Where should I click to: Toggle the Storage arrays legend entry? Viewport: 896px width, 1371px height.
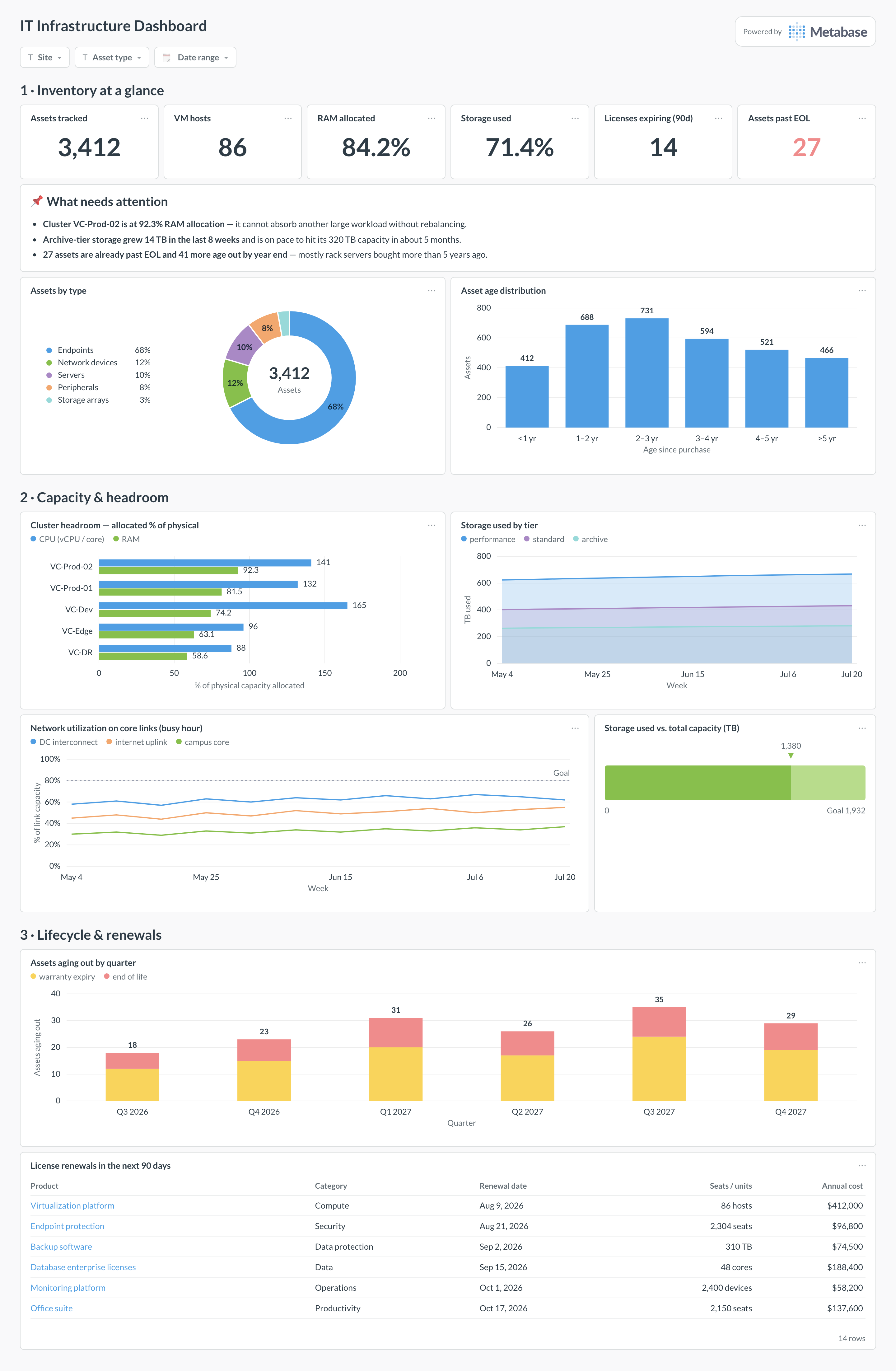point(99,400)
